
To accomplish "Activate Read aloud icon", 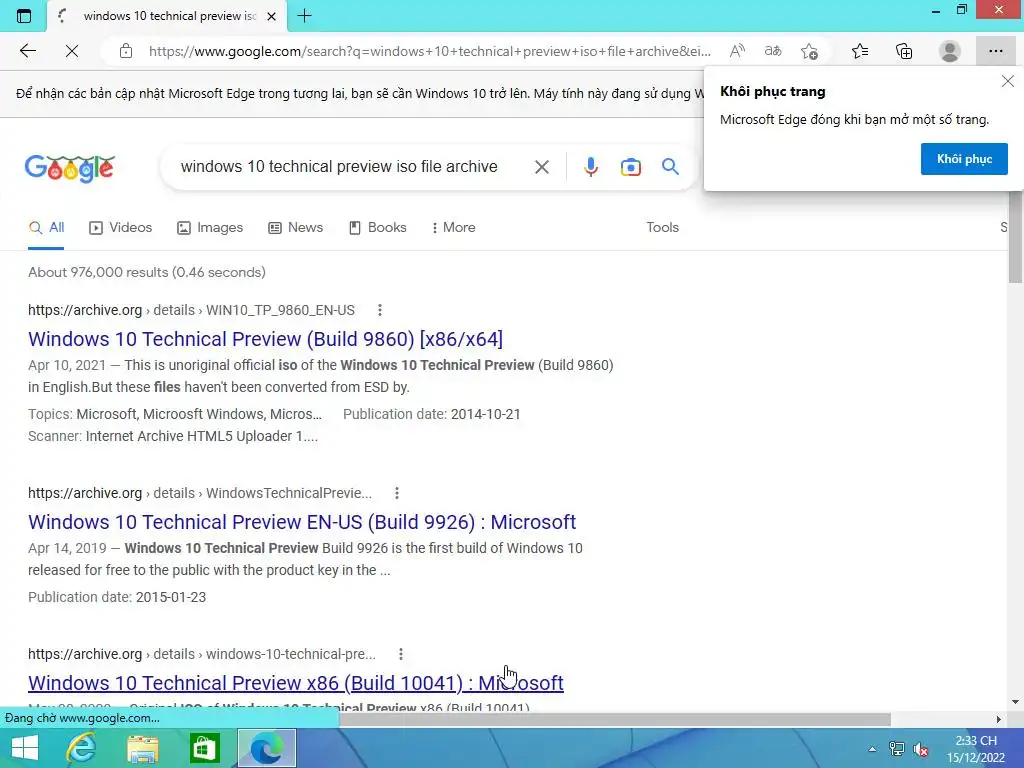I will pyautogui.click(x=737, y=51).
